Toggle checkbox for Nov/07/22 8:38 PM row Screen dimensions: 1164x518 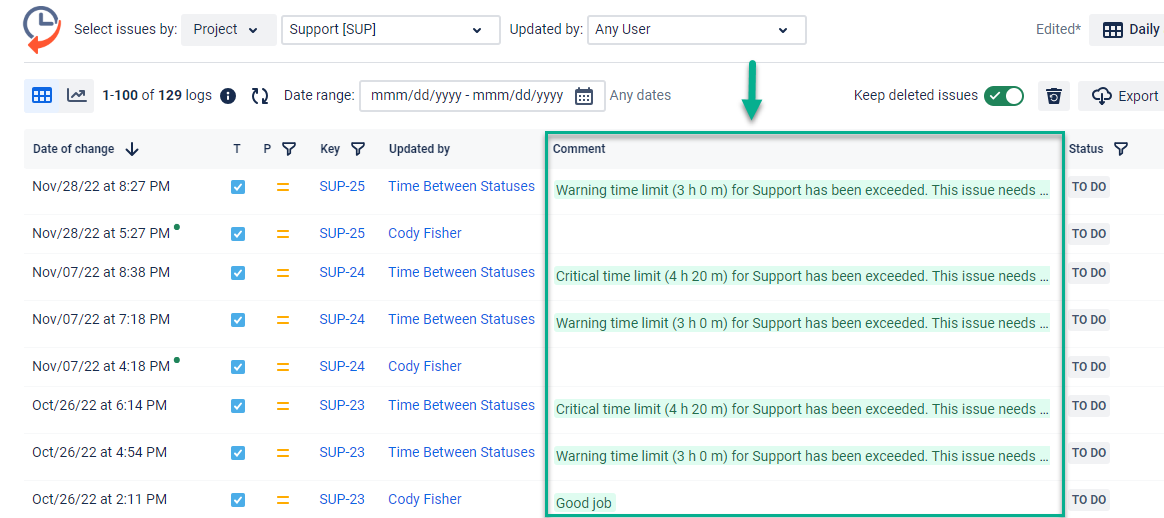point(238,273)
